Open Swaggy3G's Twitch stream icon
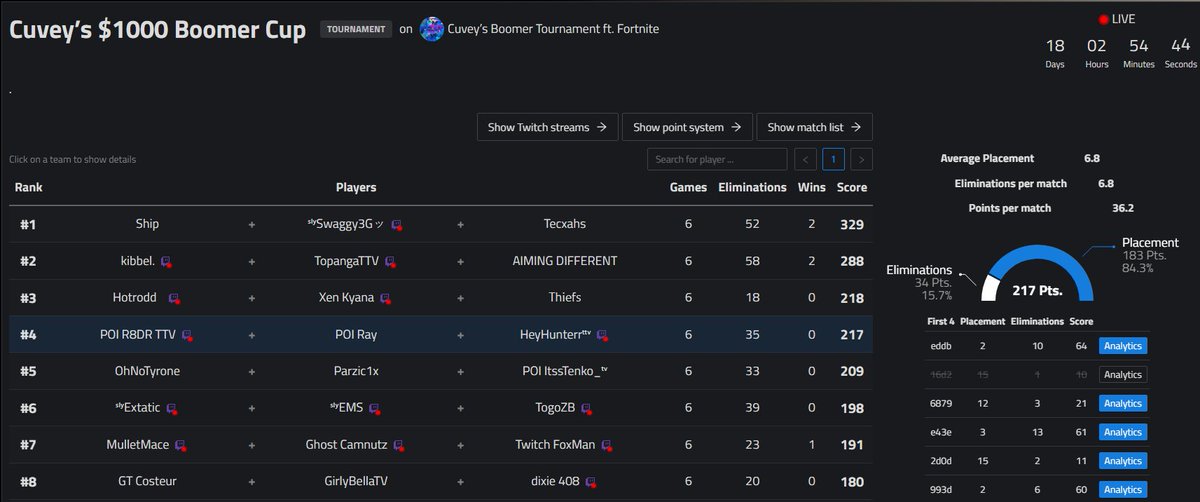The width and height of the screenshot is (1200, 502). [x=397, y=225]
